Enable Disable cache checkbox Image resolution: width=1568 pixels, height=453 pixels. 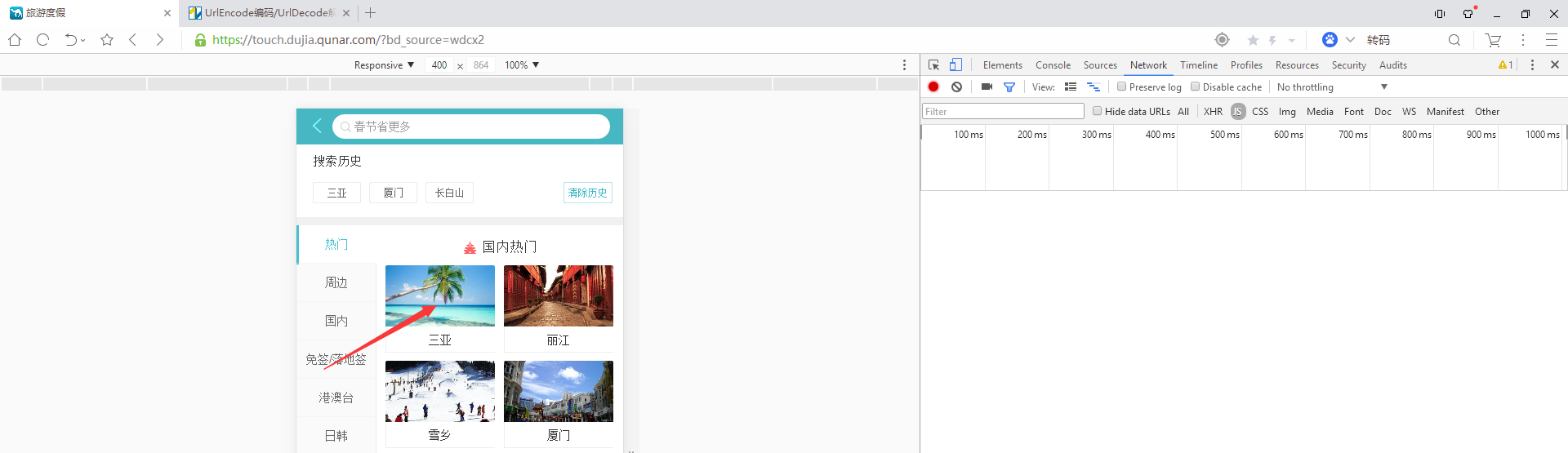[1196, 87]
